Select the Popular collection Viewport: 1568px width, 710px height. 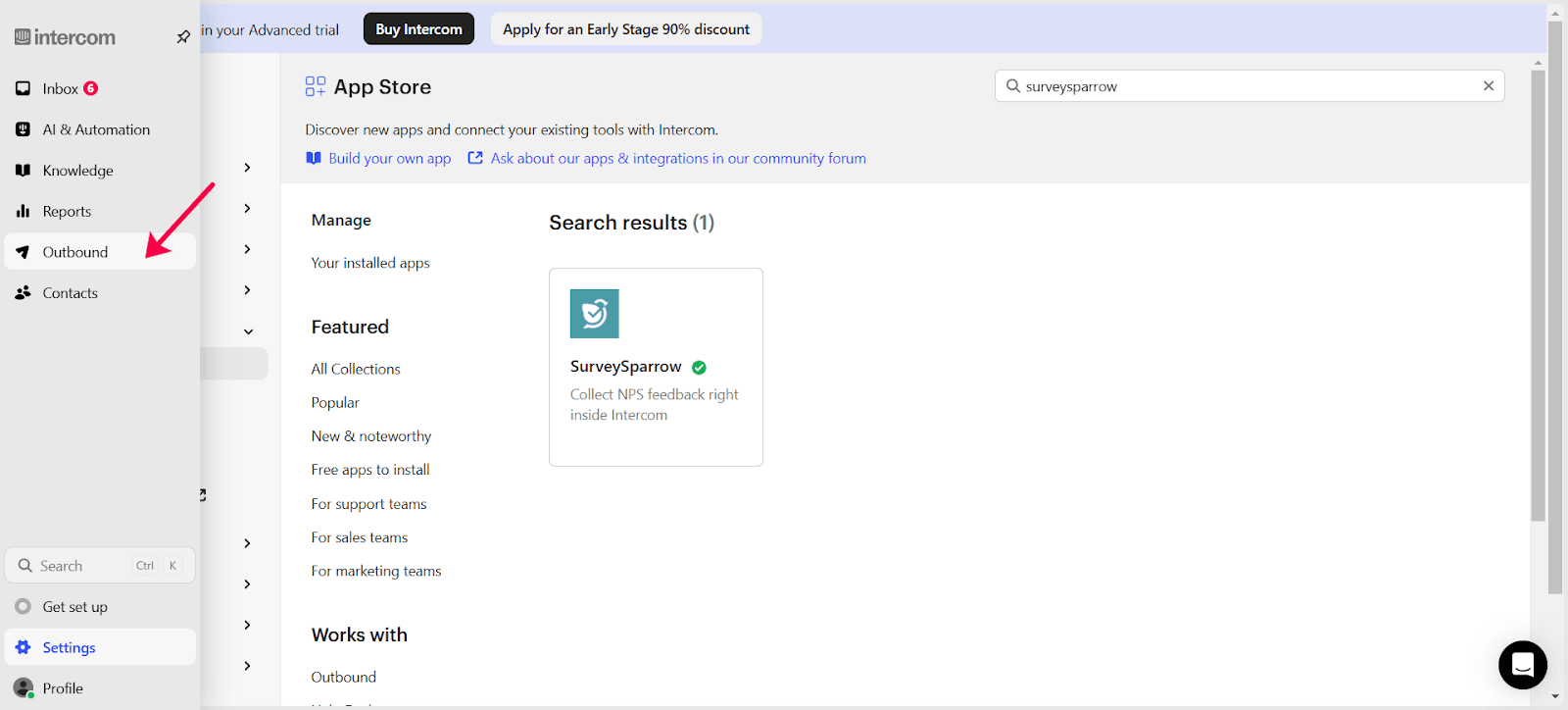pos(335,403)
